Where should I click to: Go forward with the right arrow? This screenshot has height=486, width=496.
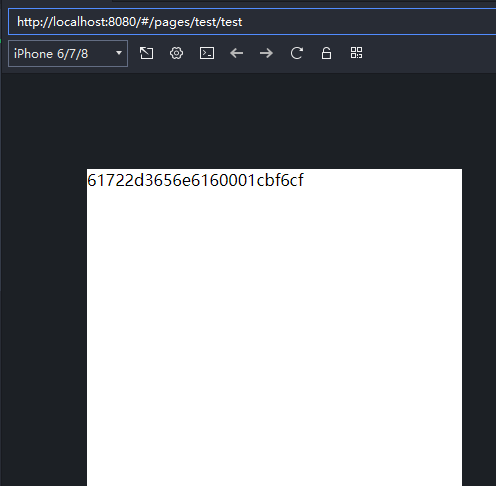click(266, 53)
